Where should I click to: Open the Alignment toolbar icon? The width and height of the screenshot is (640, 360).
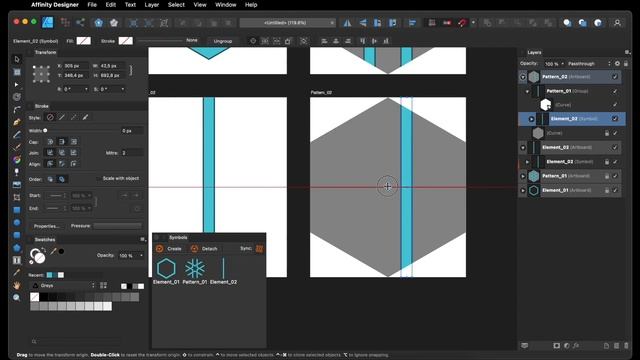pos(412,23)
